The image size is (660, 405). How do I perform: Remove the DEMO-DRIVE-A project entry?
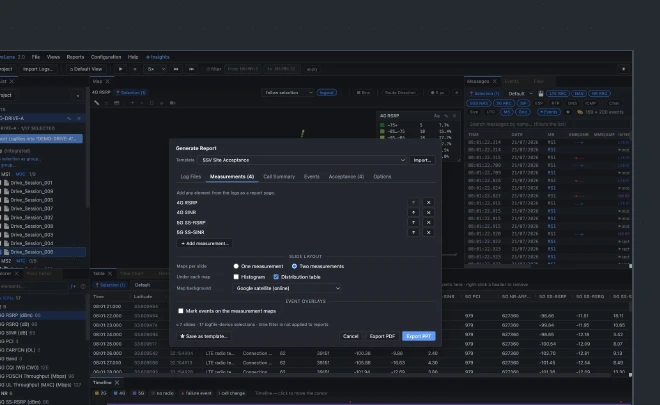(79, 119)
